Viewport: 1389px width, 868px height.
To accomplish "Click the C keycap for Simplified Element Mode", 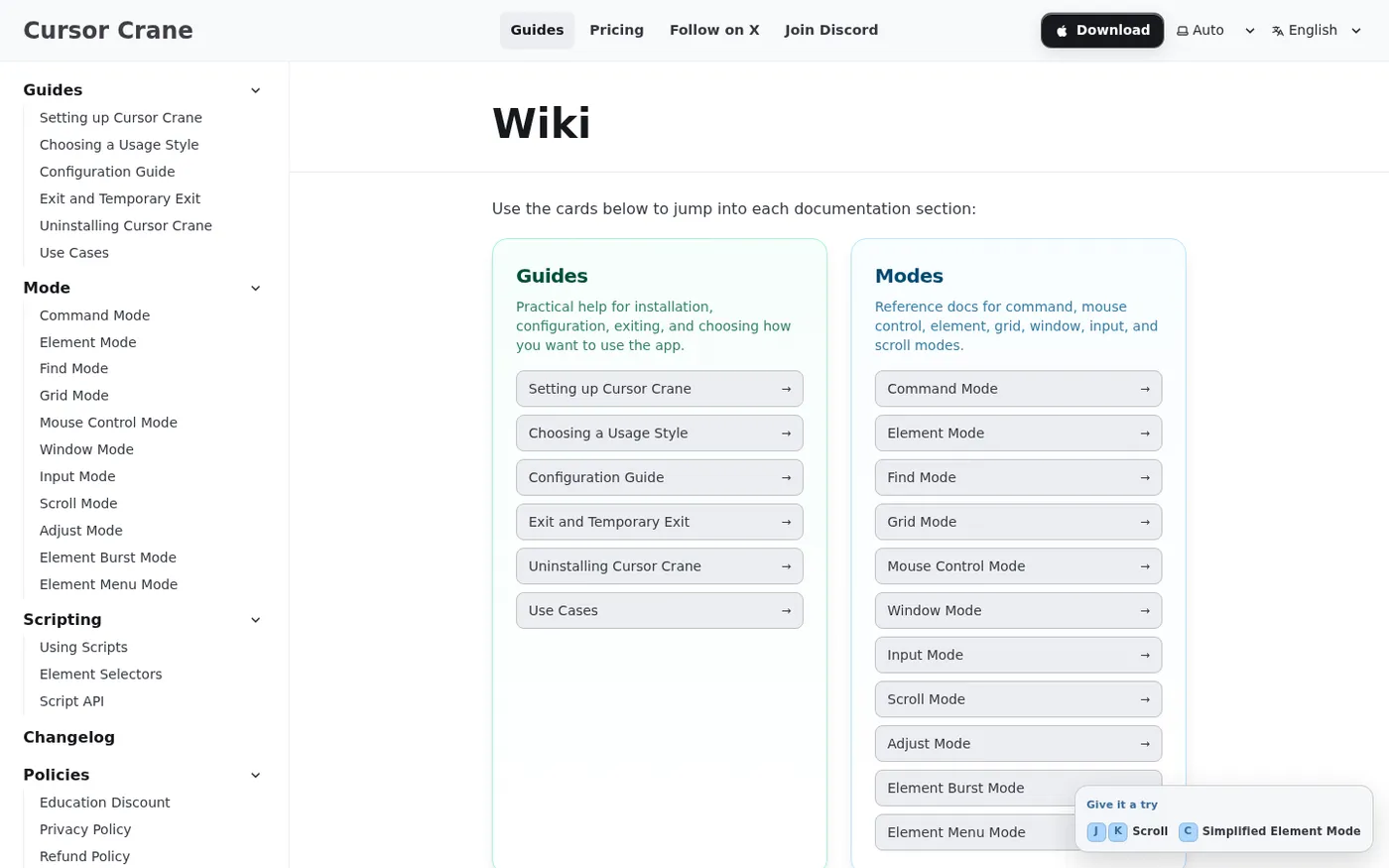I will click(1188, 831).
